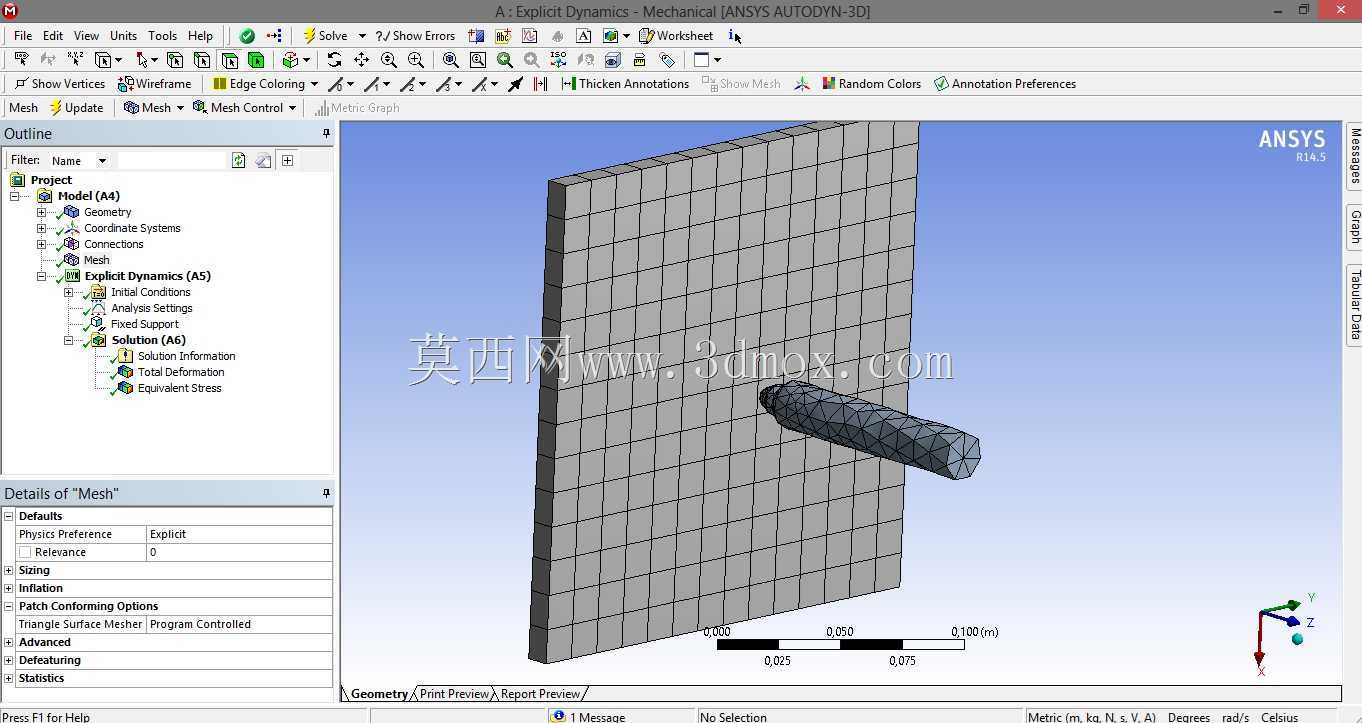Click the Annotation text A icon
1362x723 pixels.
point(584,36)
